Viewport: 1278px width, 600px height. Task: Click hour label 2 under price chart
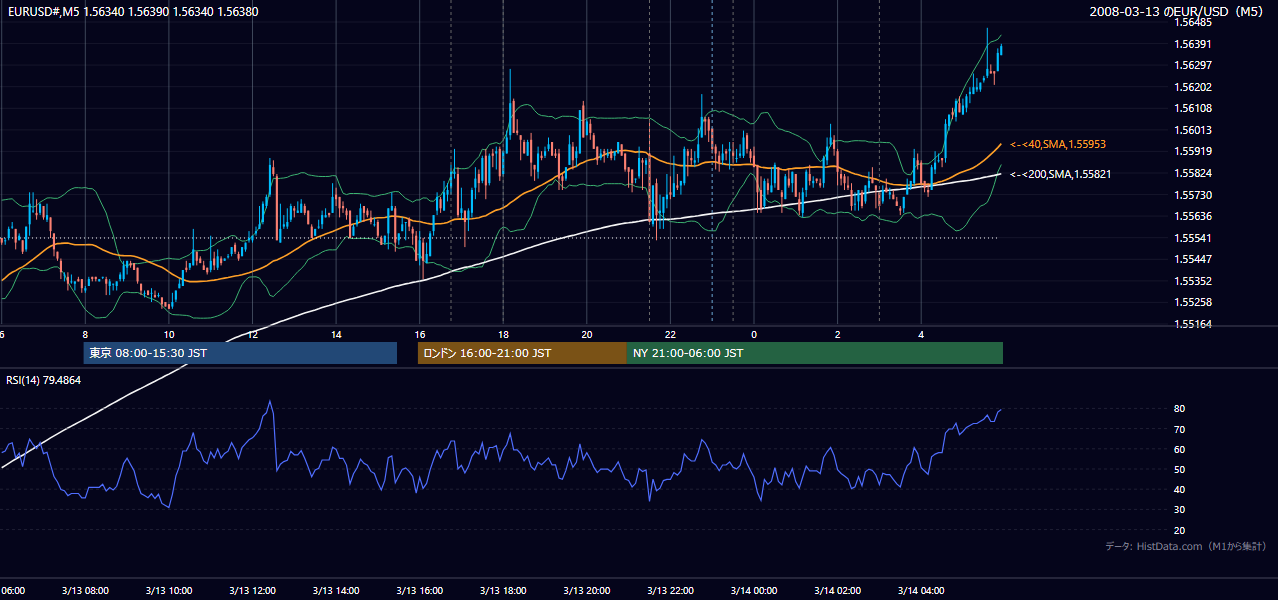[838, 335]
